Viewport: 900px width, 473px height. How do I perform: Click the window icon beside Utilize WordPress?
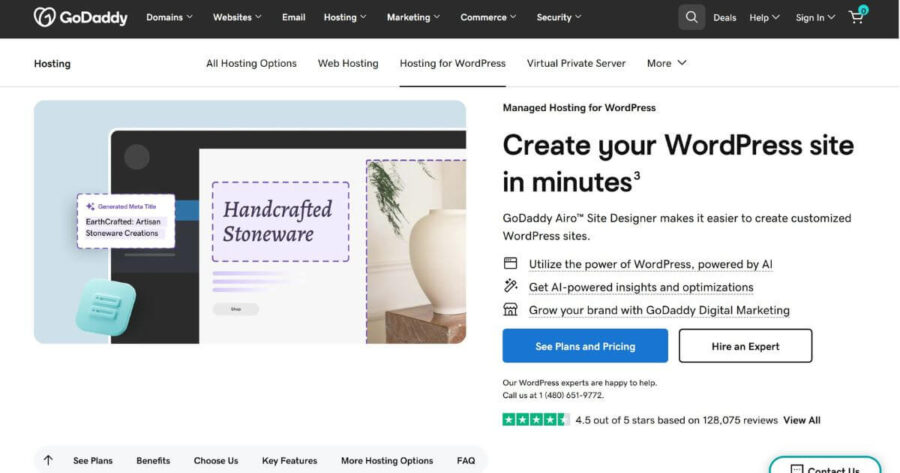tap(510, 263)
